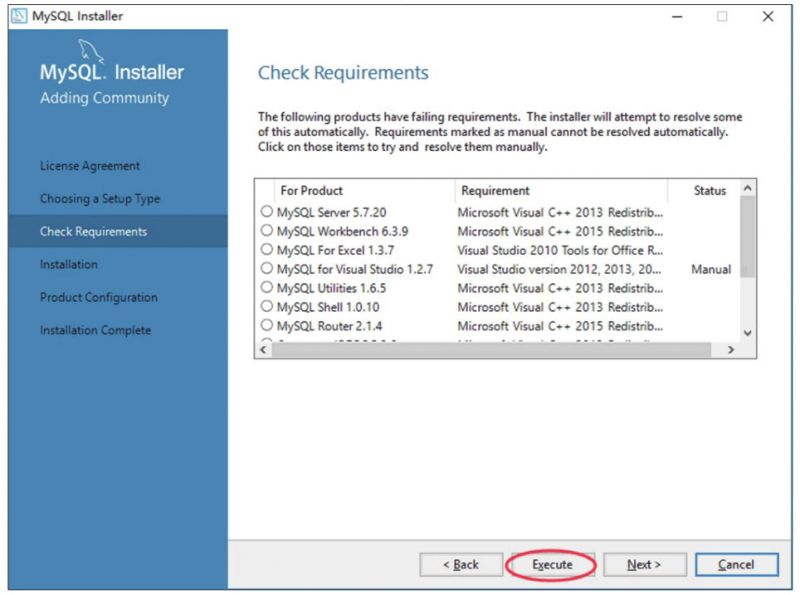This screenshot has height=595, width=800.
Task: Select MySQL Utilities 1.6.5
Action: [267, 289]
